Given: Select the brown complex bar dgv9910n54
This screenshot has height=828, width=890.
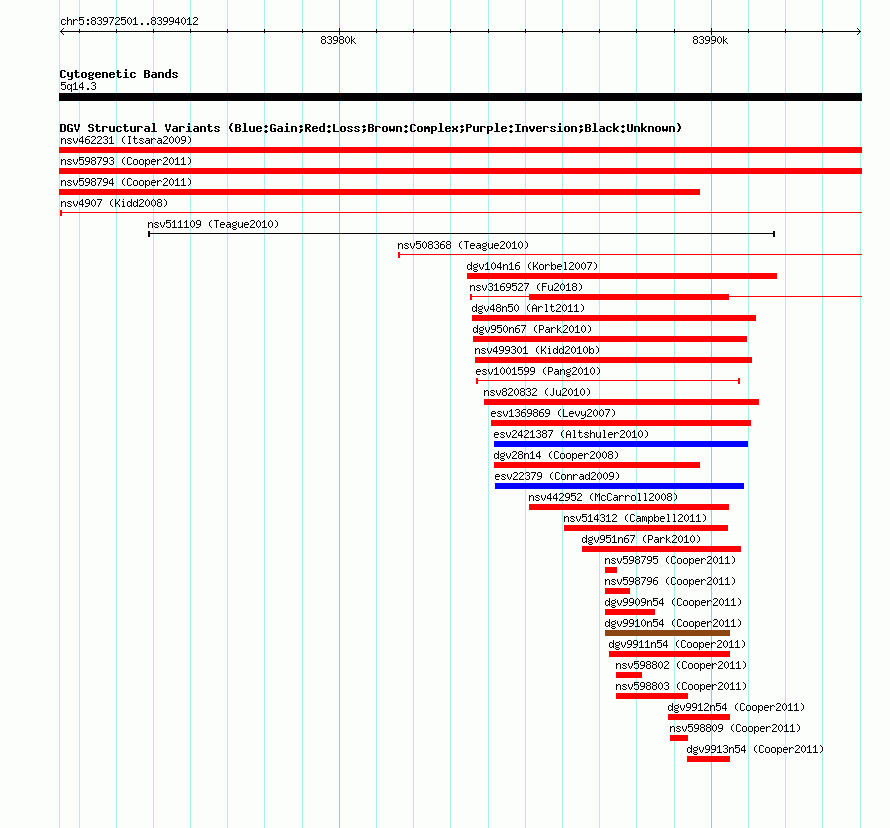Looking at the screenshot, I should point(668,633).
